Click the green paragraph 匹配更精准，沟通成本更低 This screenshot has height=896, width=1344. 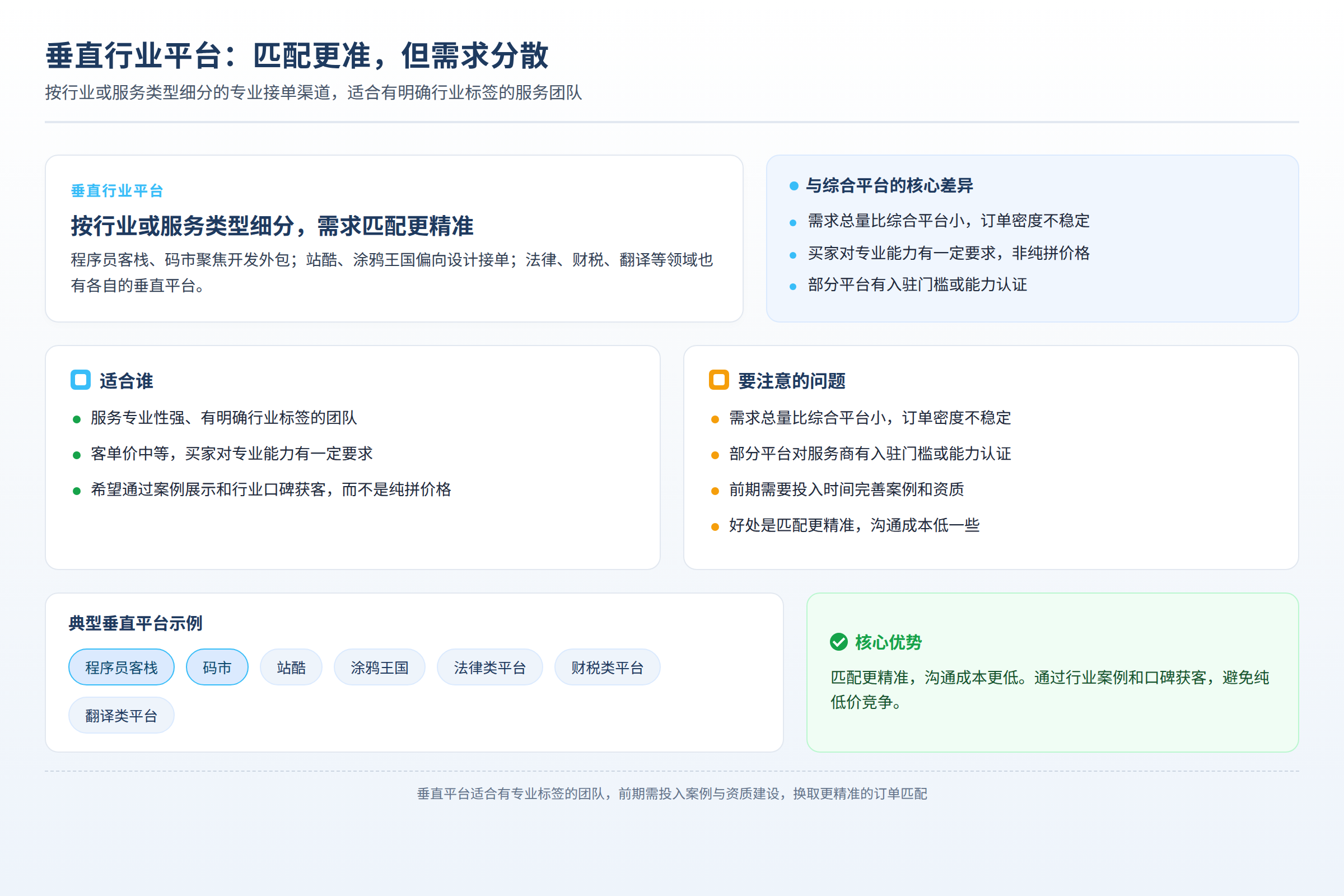click(1049, 690)
